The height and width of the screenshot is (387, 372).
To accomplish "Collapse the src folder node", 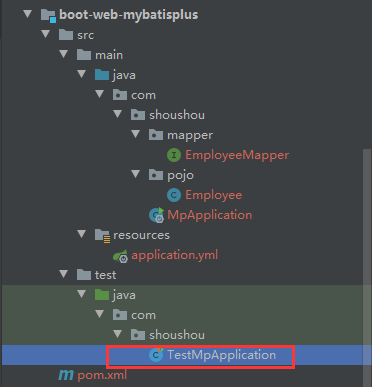I will 46,34.
